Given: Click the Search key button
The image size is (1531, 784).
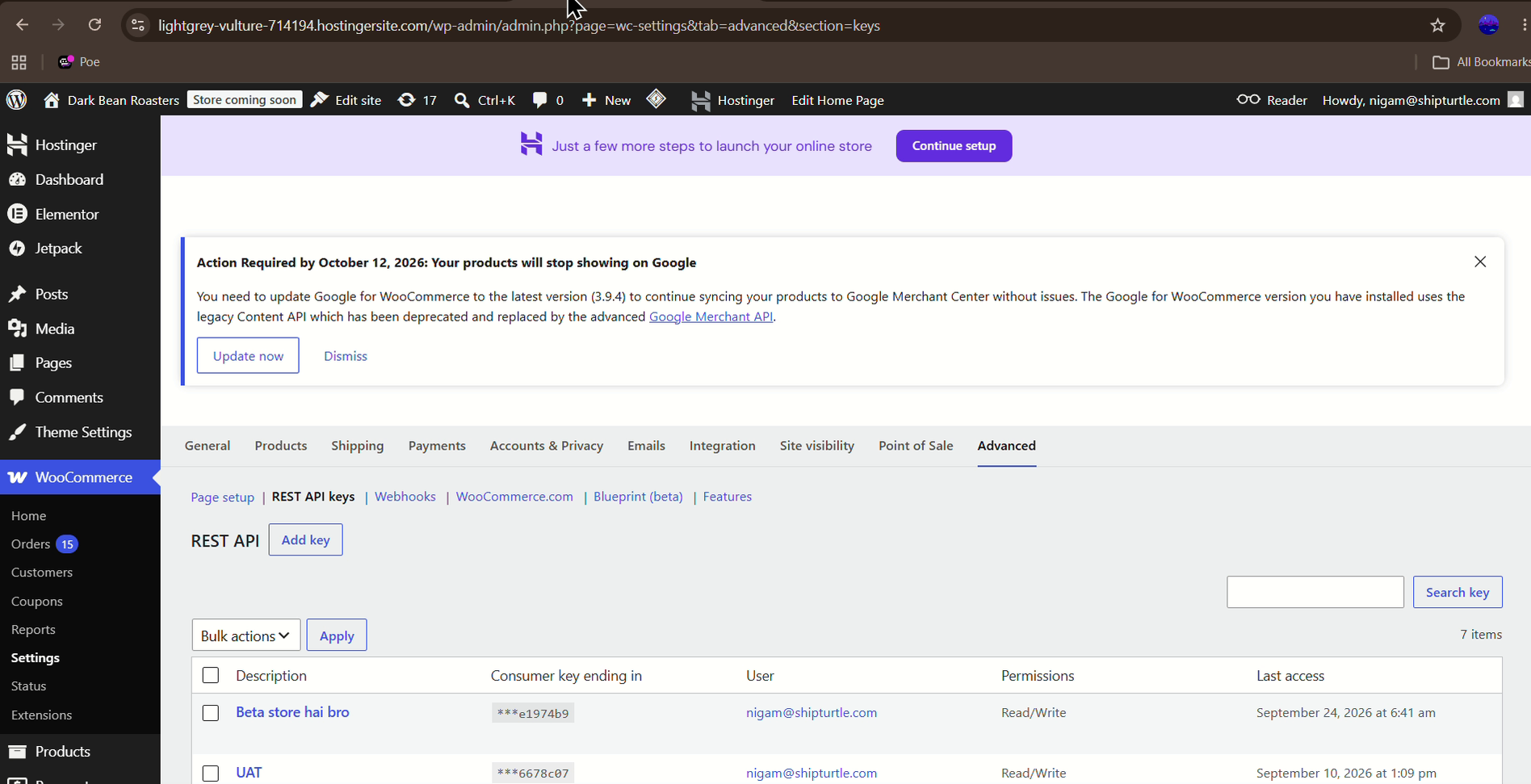Looking at the screenshot, I should [1458, 592].
